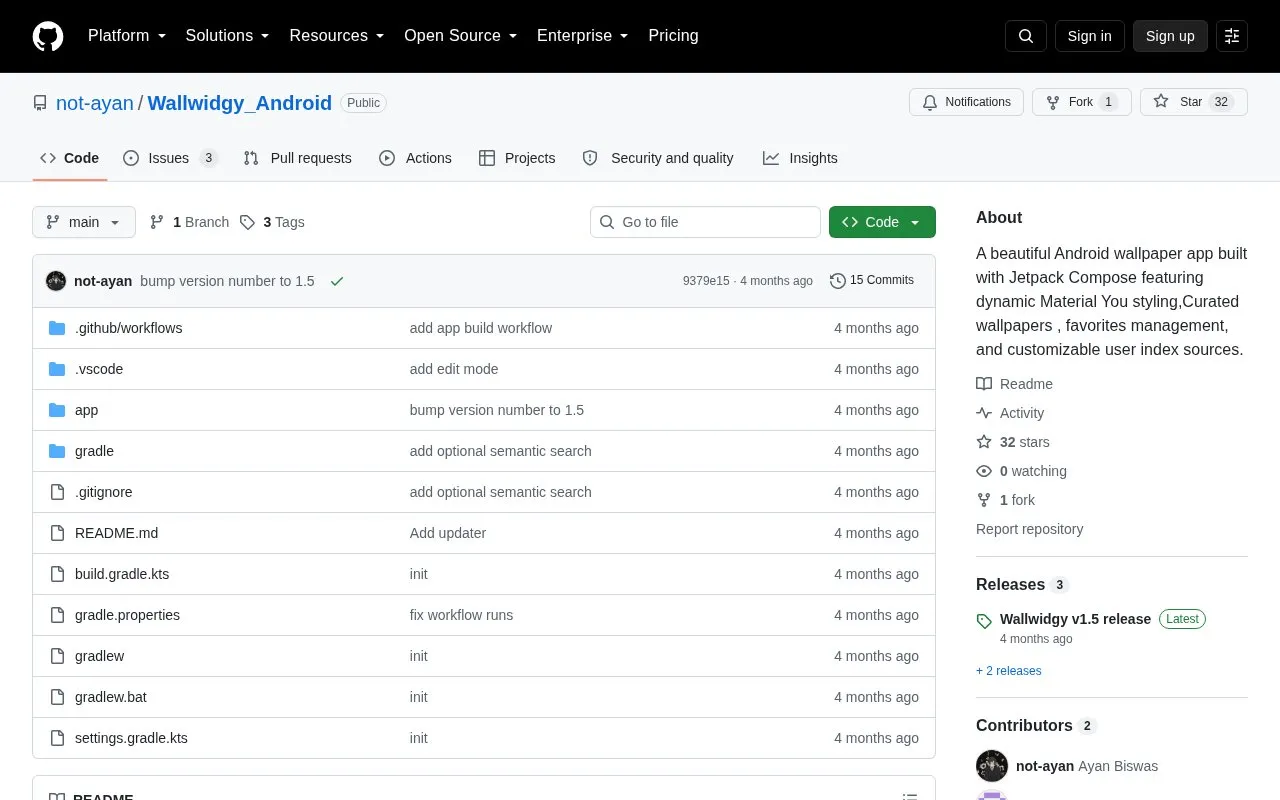Expand the Solutions menu
The image size is (1280, 800).
pos(228,36)
